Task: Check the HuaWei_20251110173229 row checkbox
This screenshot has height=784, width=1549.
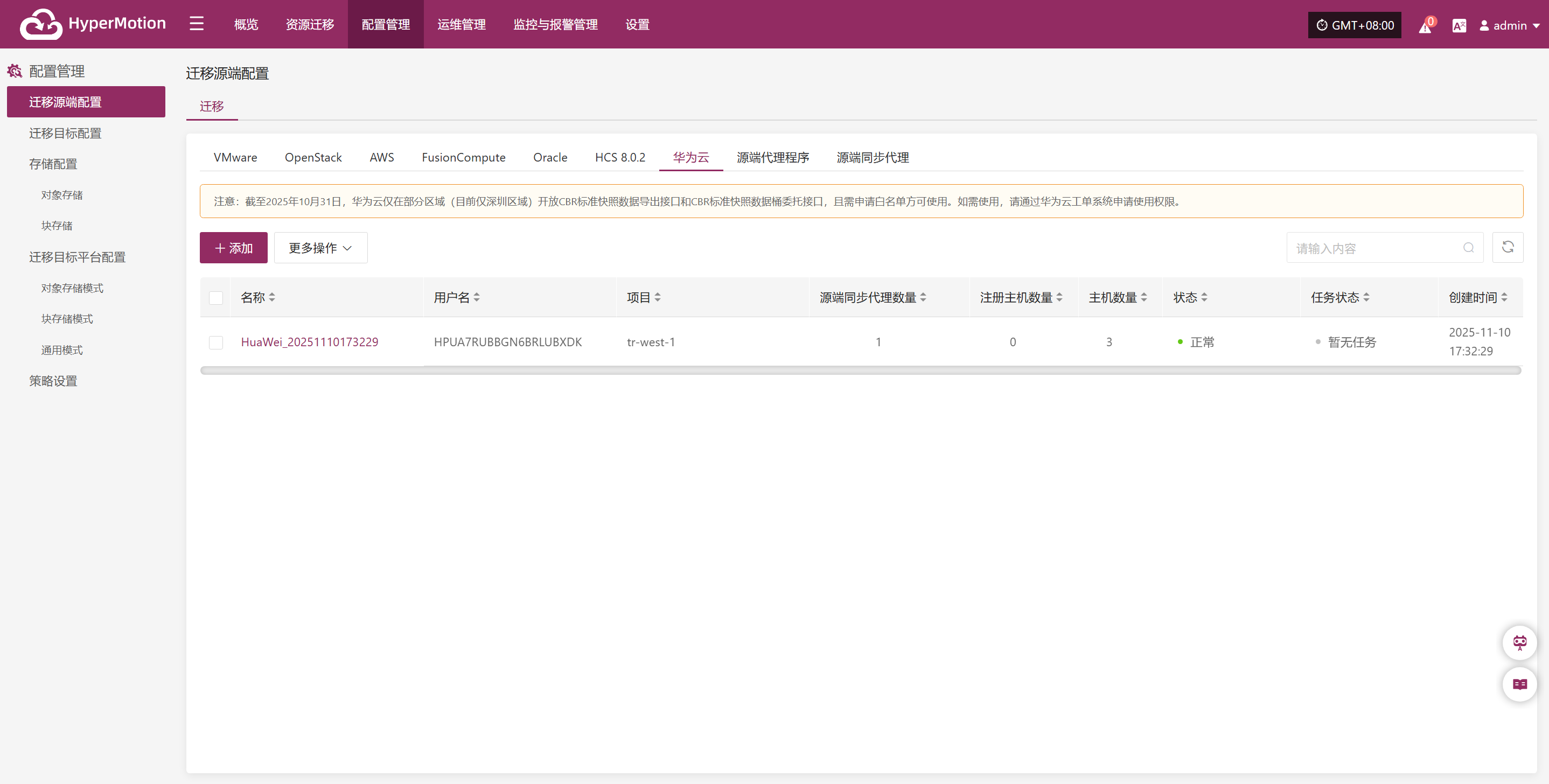Action: 216,342
